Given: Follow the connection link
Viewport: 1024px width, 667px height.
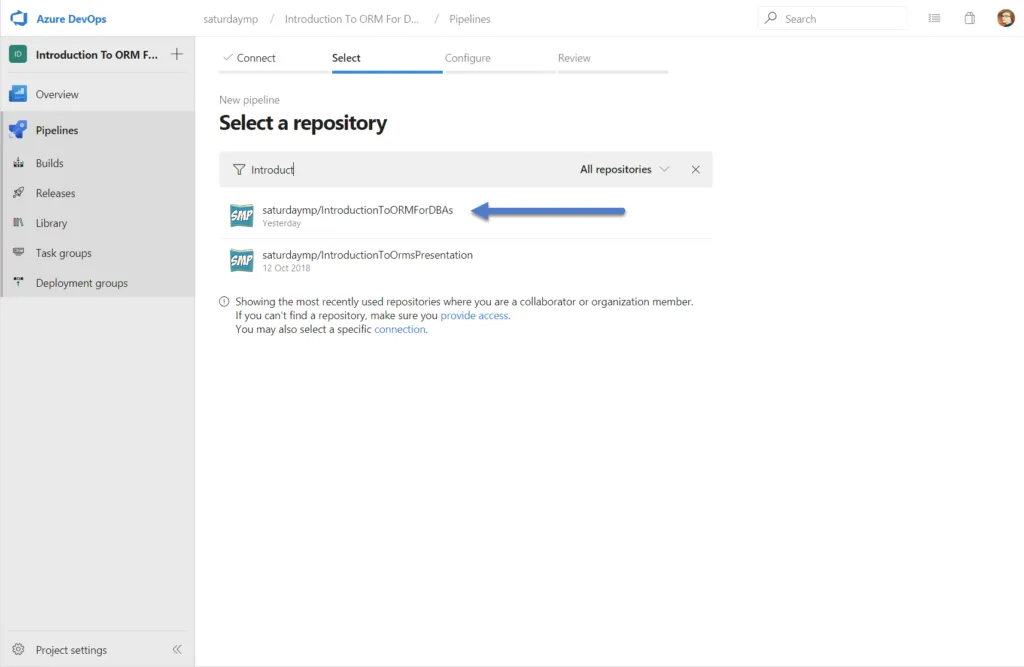Looking at the screenshot, I should (400, 329).
